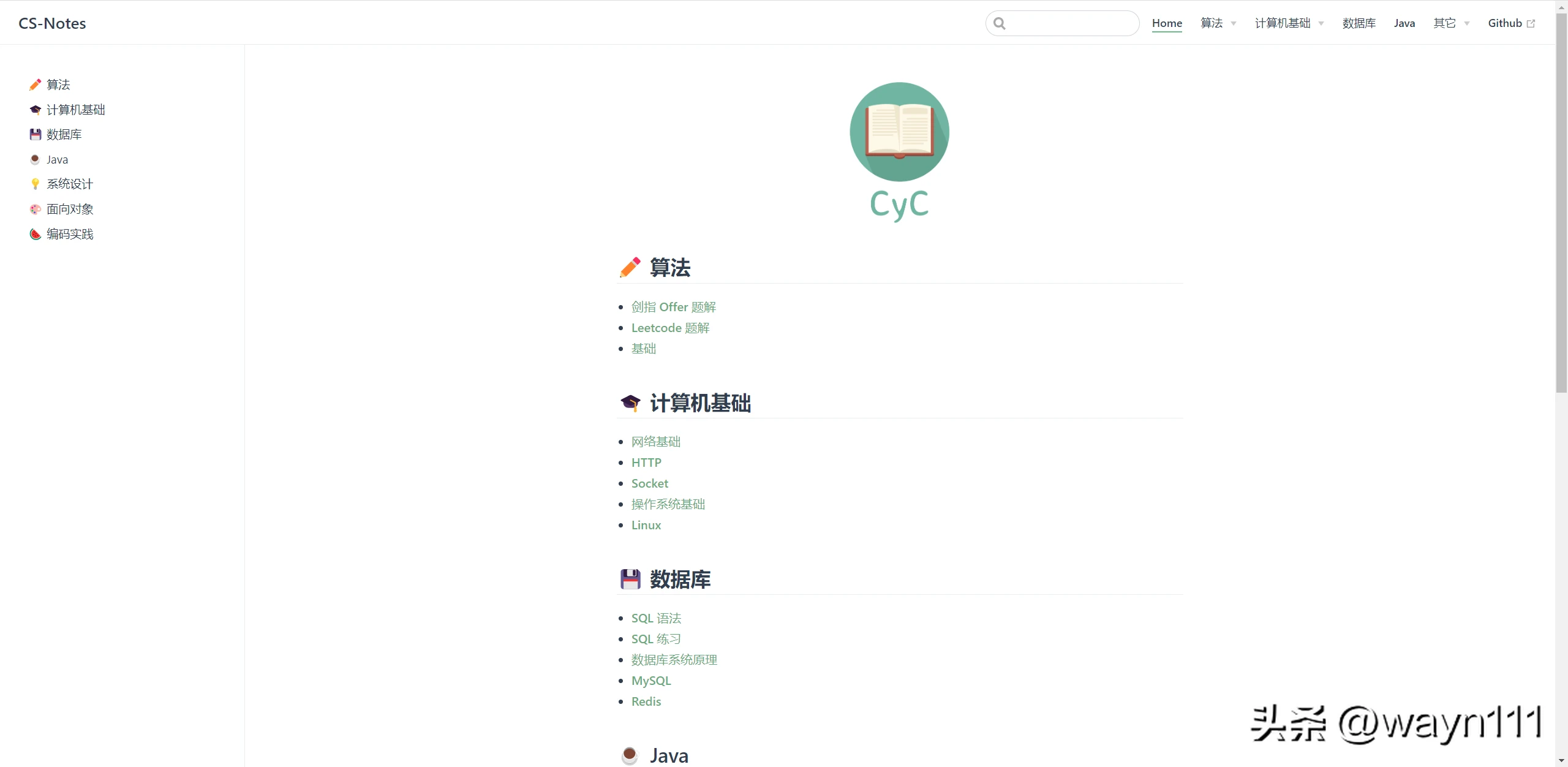The height and width of the screenshot is (767, 1568).
Task: Click the floppy disk icon beside sidebar 数据库
Action: point(36,134)
